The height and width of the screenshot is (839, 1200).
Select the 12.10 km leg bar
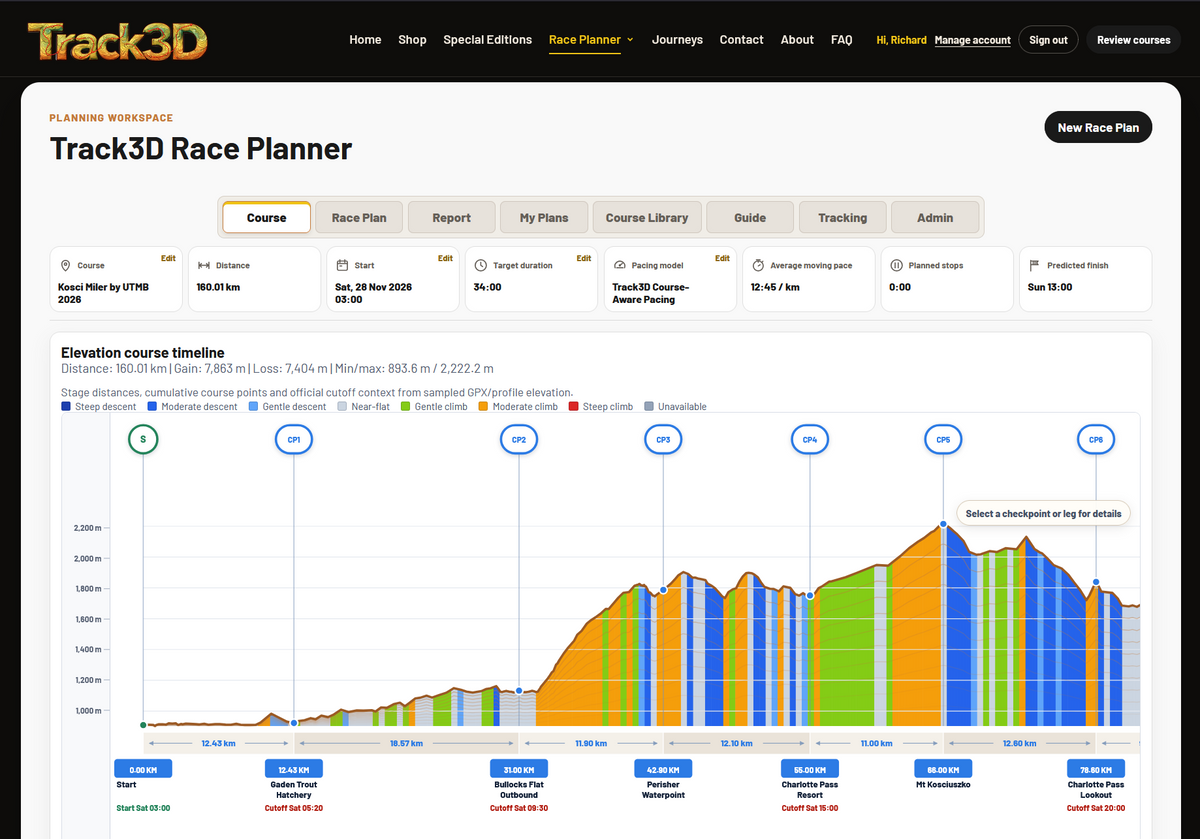pyautogui.click(x=736, y=744)
